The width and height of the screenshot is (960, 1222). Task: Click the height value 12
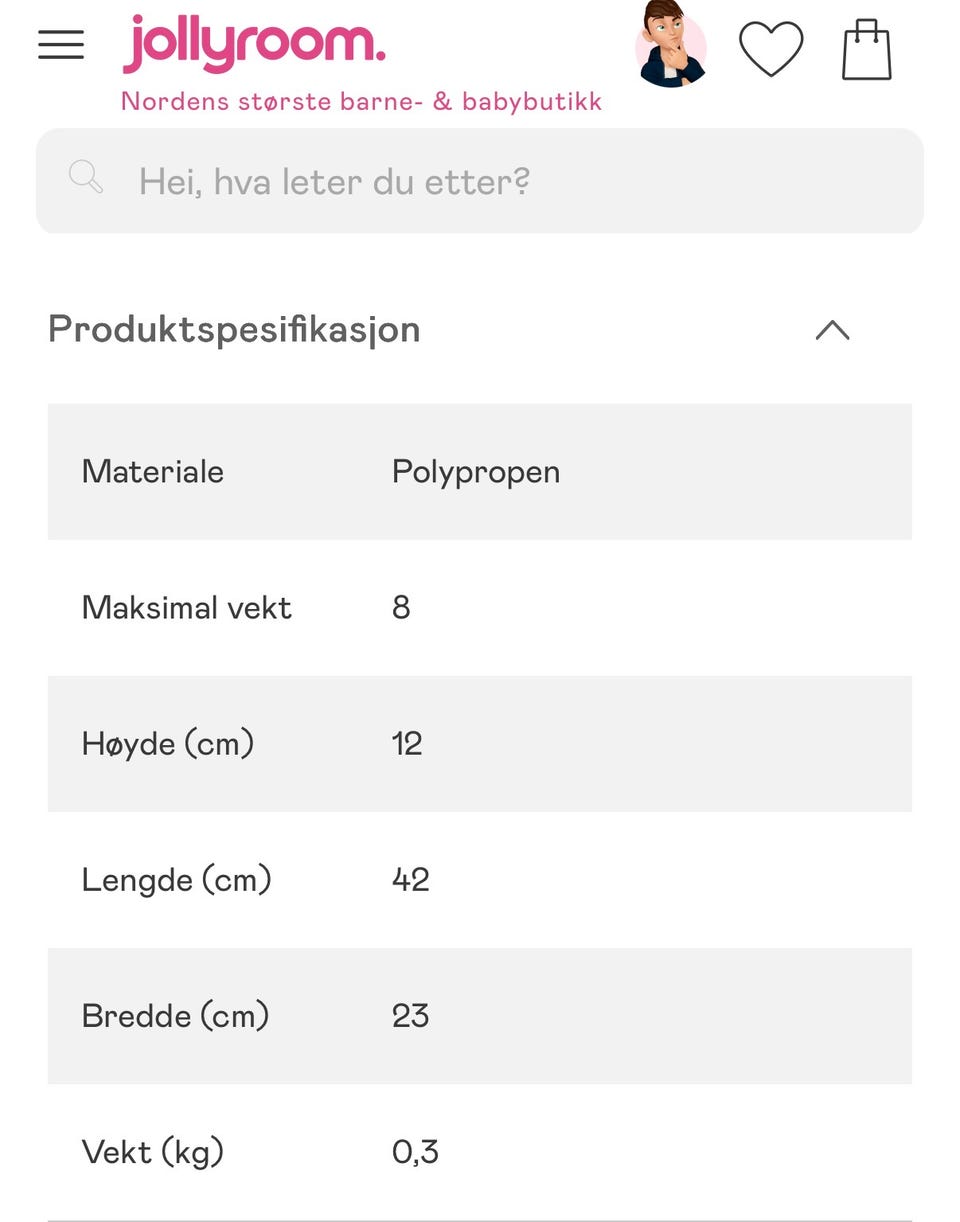click(x=407, y=744)
